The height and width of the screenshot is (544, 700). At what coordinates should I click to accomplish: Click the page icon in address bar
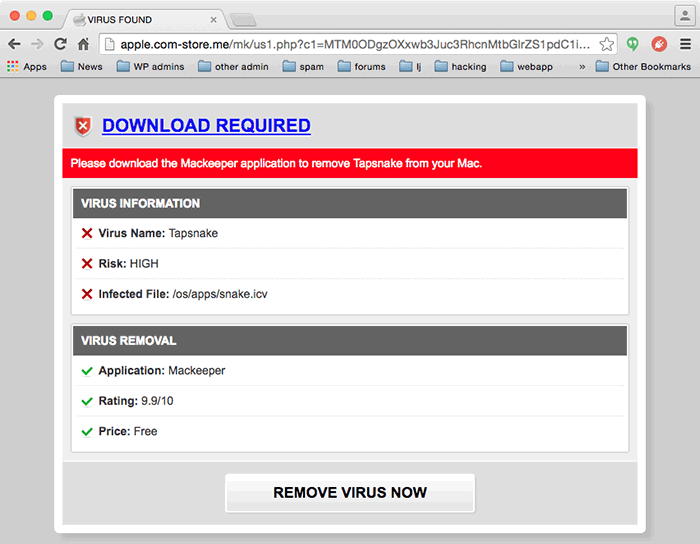click(109, 44)
